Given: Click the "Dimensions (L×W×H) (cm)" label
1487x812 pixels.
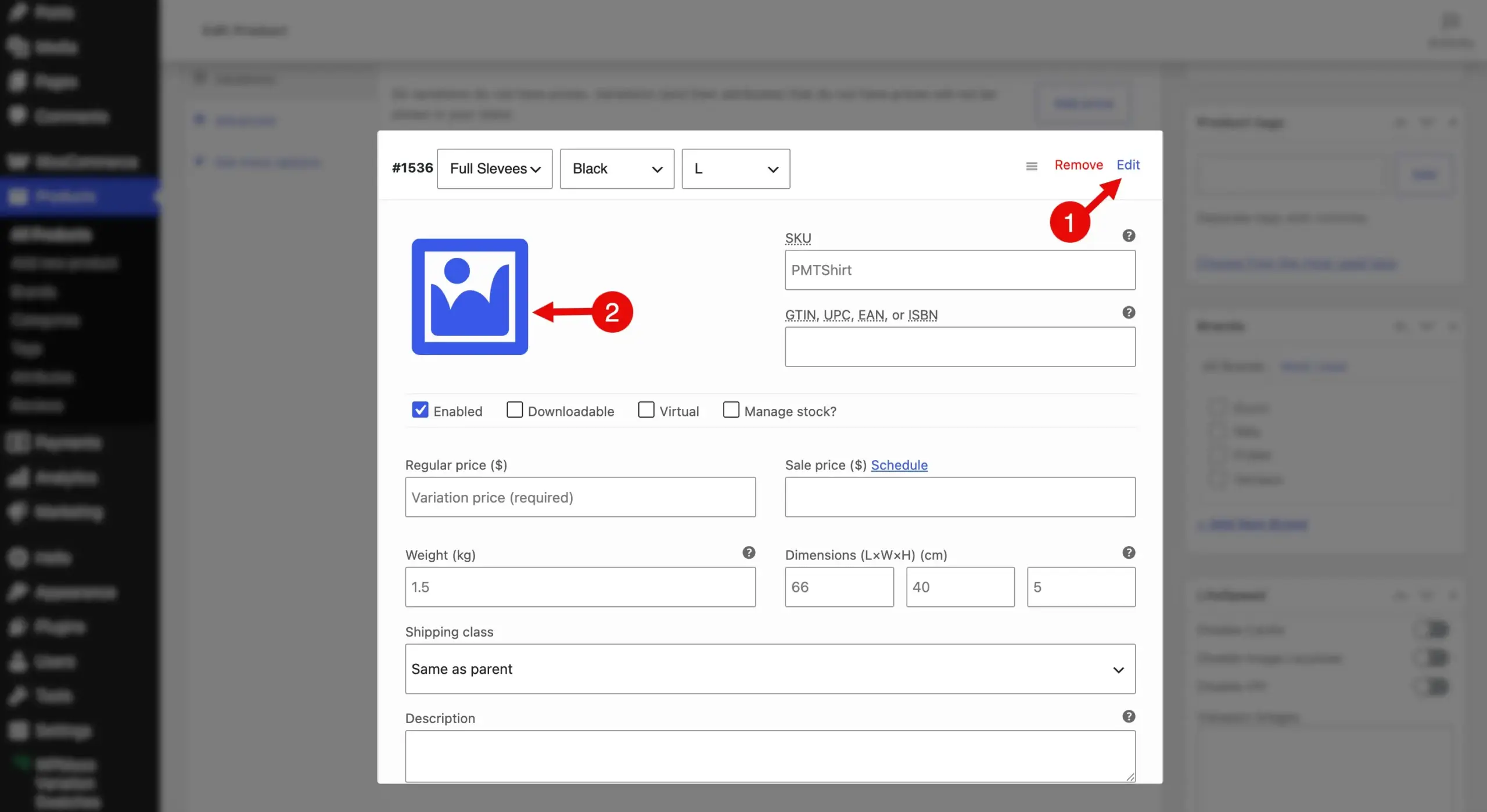Looking at the screenshot, I should pos(866,555).
